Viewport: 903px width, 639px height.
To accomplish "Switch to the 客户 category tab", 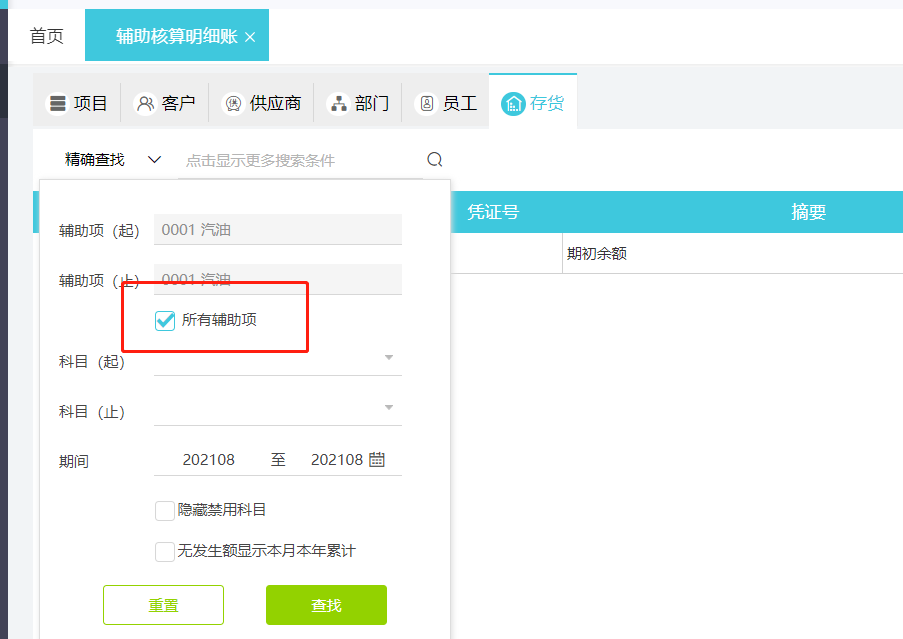I will [x=165, y=104].
